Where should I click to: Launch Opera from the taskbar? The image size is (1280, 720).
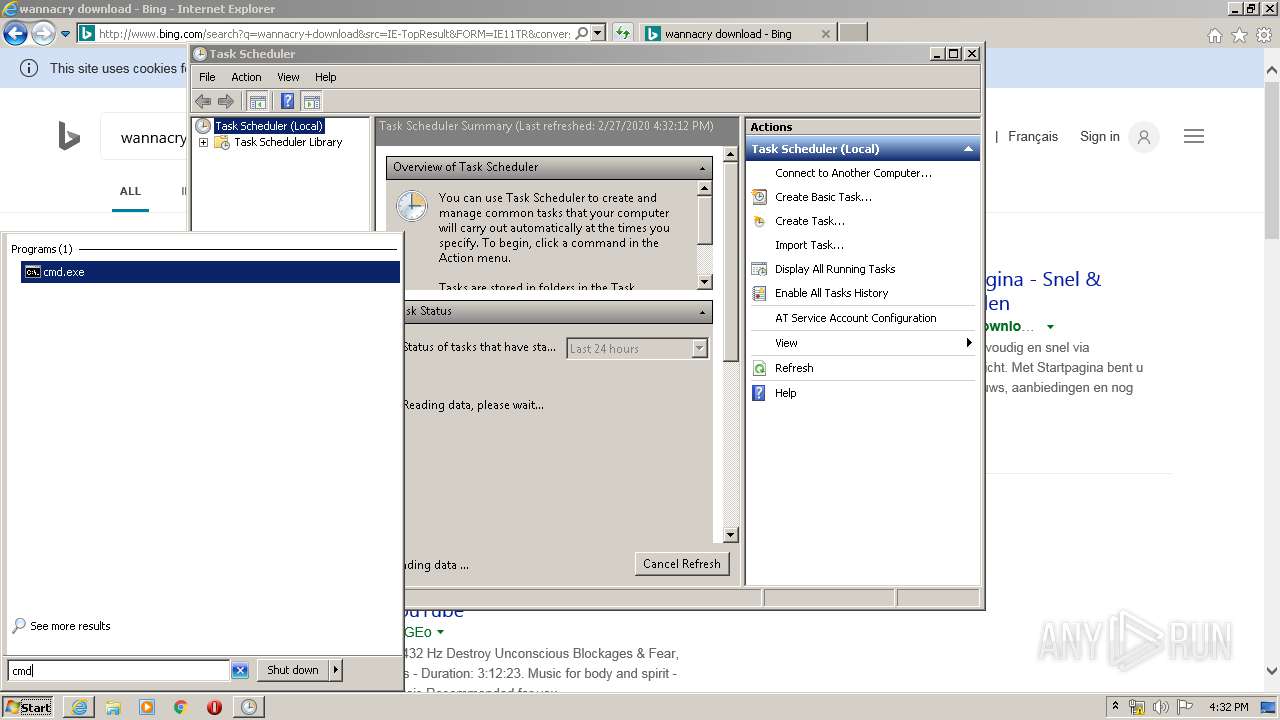coord(214,707)
